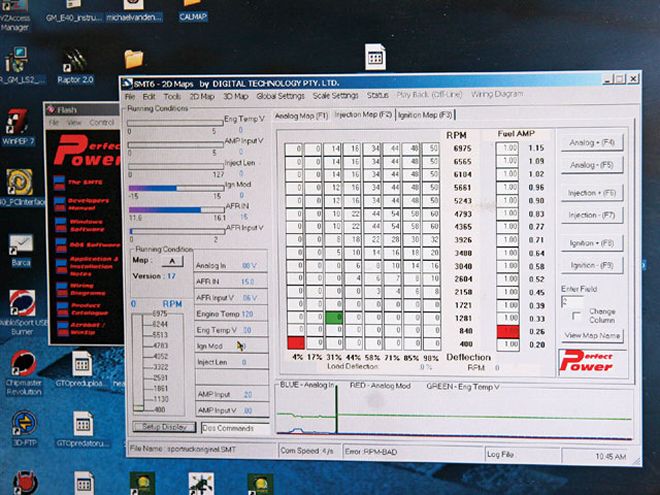Click the Eng Temp V gauge bar
This screenshot has height=495, width=660.
coord(175,123)
